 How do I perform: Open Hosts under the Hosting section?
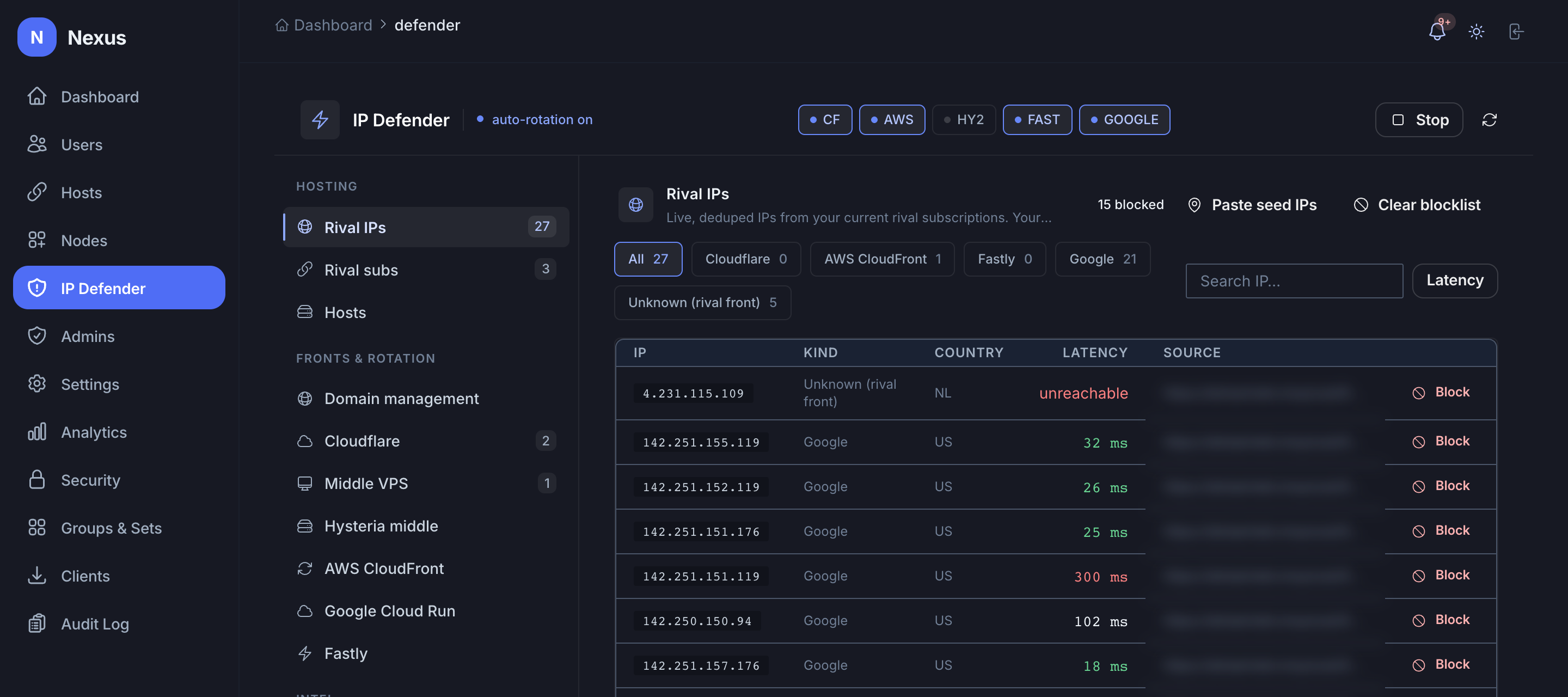426,312
